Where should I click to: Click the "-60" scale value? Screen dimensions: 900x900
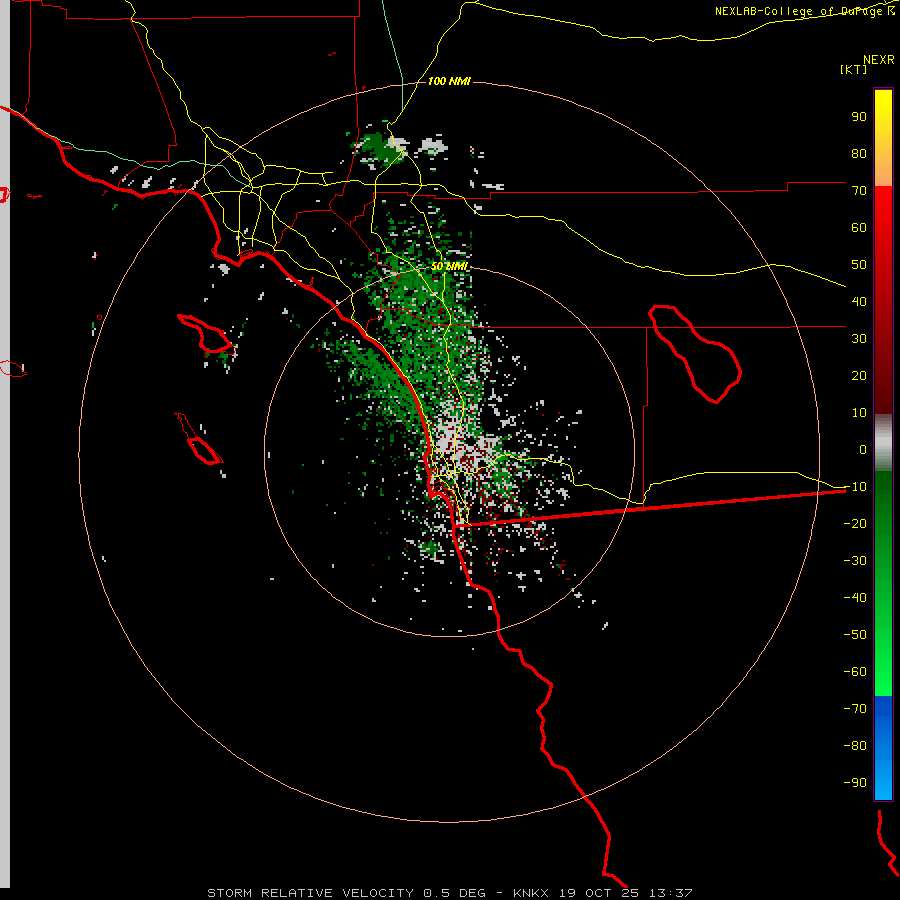click(855, 672)
